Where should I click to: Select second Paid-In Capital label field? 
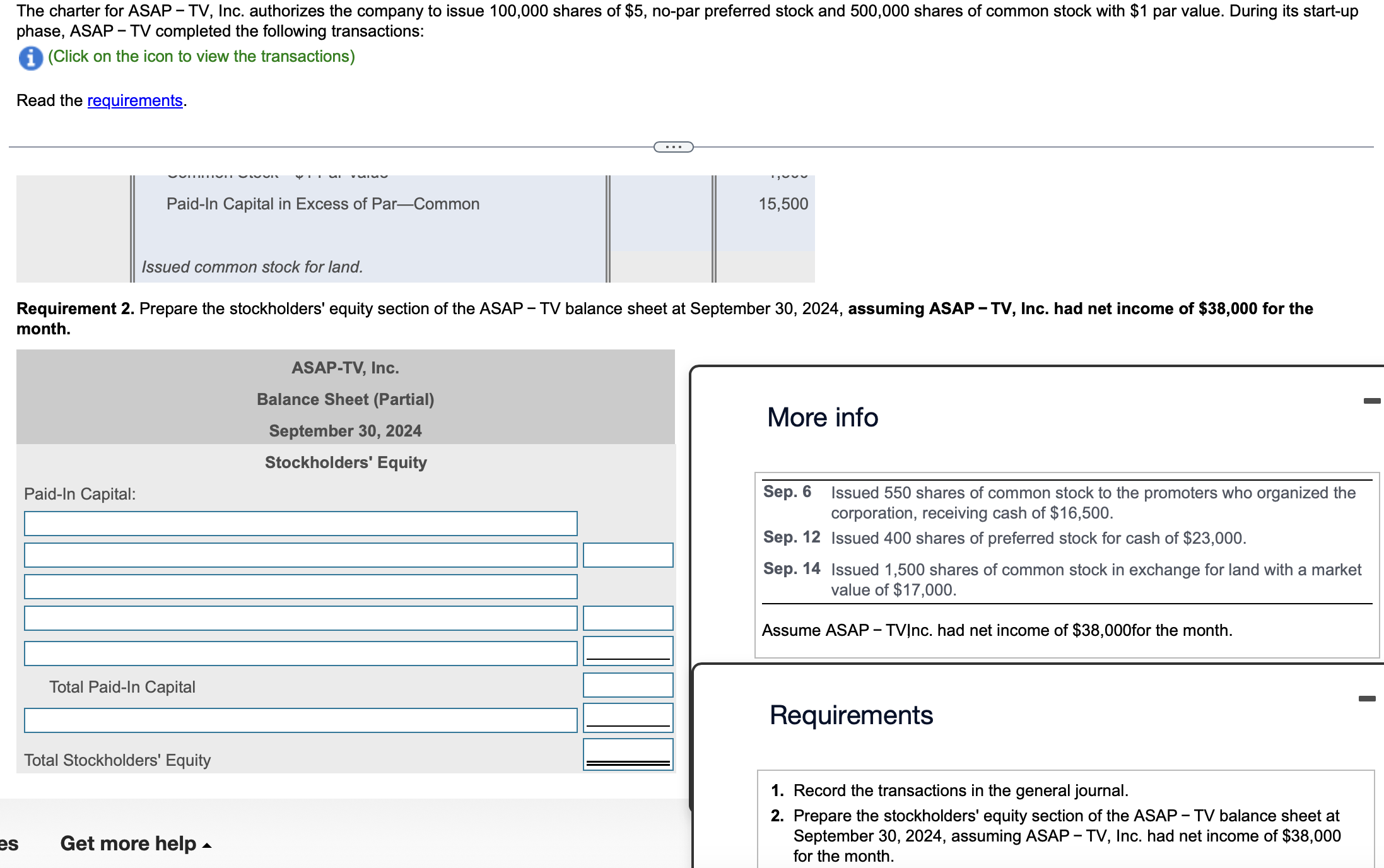300,555
